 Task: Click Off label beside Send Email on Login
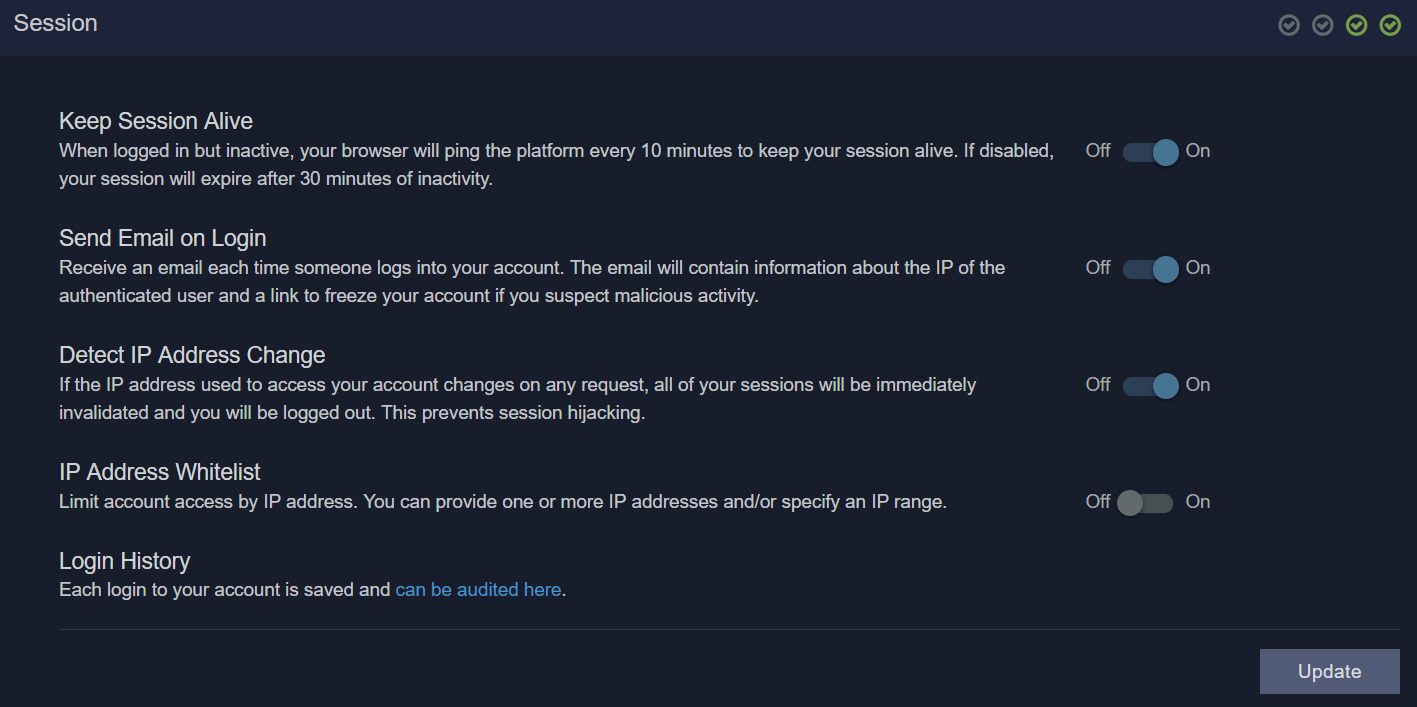[x=1098, y=268]
